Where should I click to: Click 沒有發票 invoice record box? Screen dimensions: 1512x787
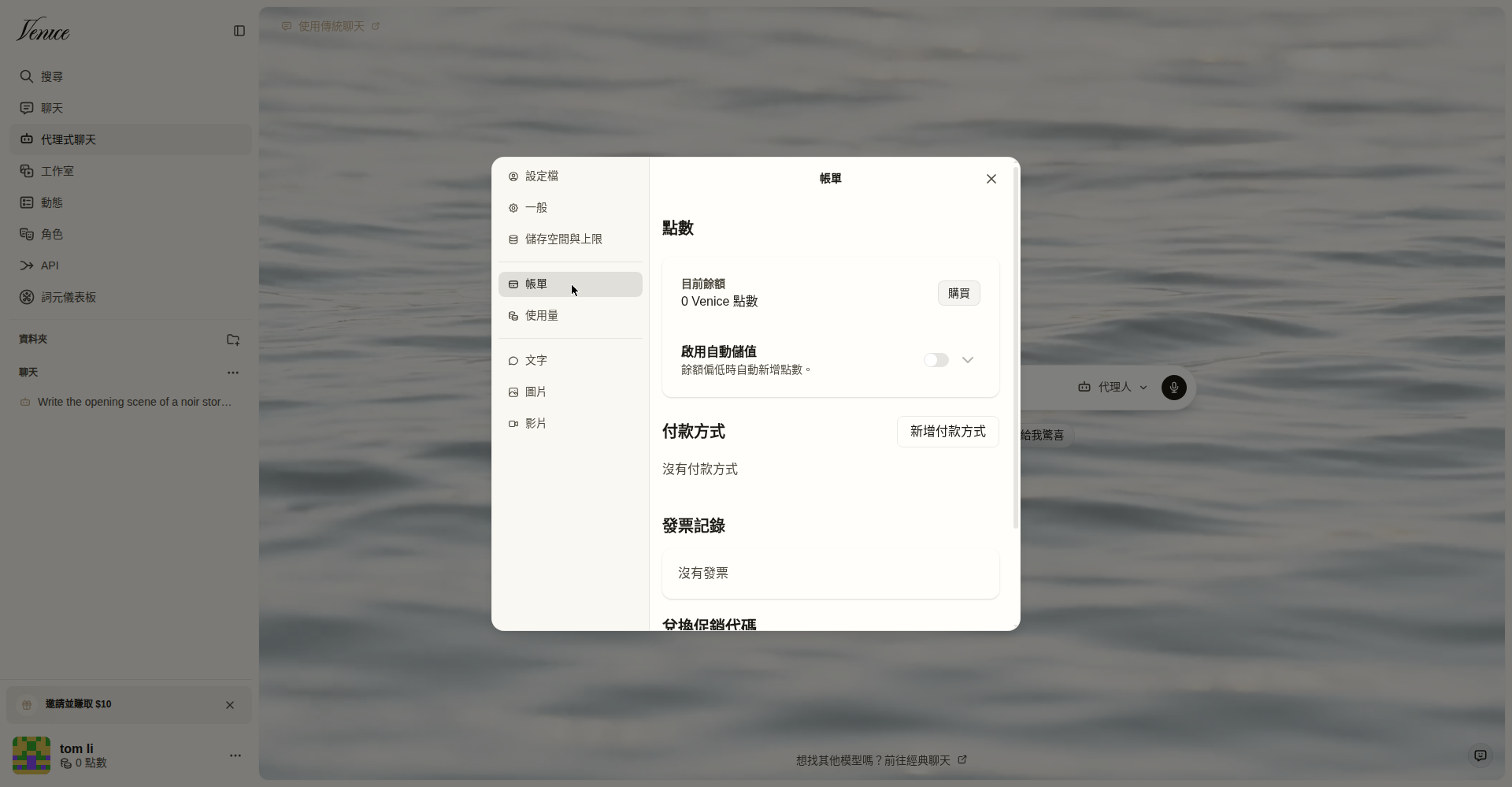831,574
